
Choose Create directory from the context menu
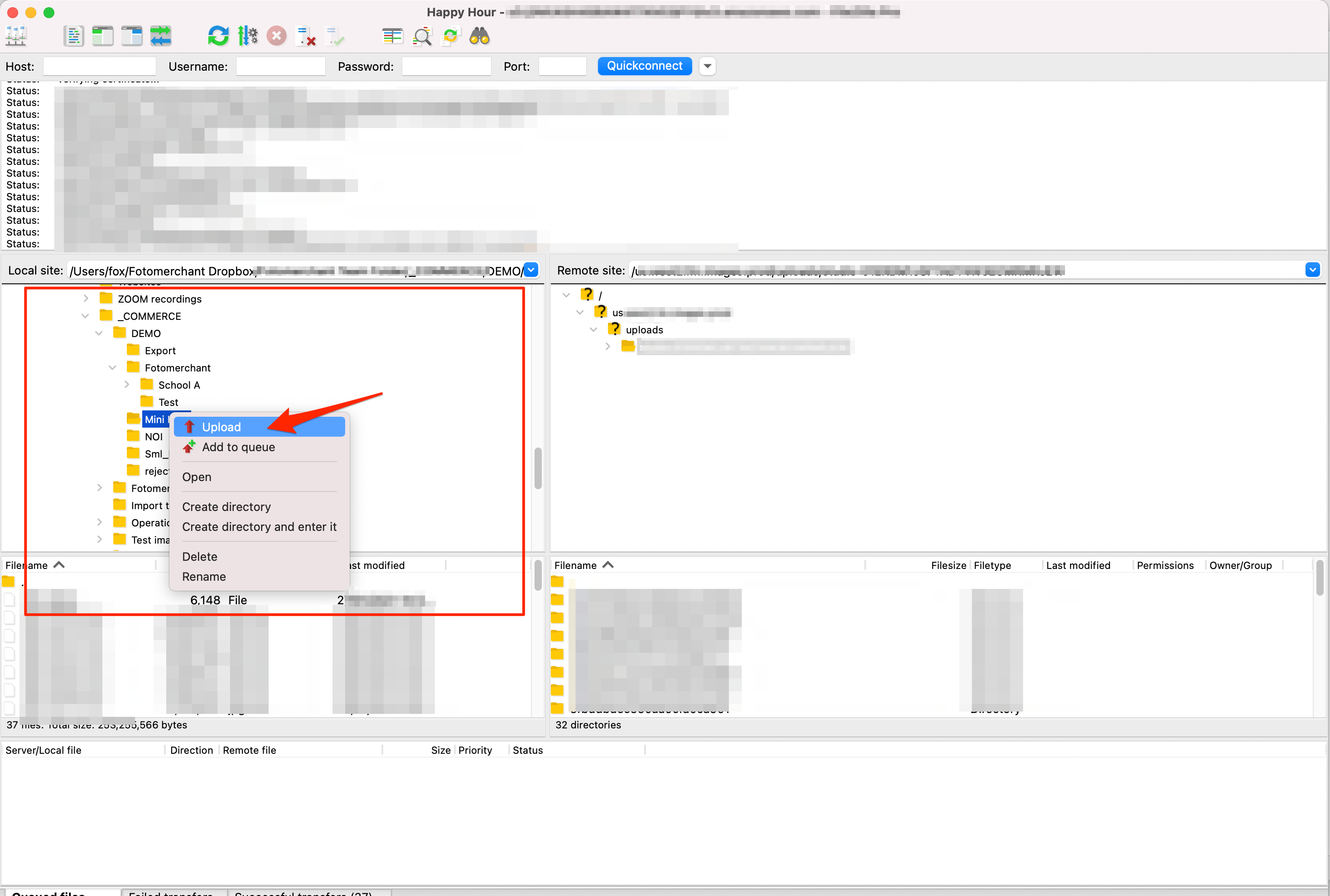pyautogui.click(x=260, y=507)
